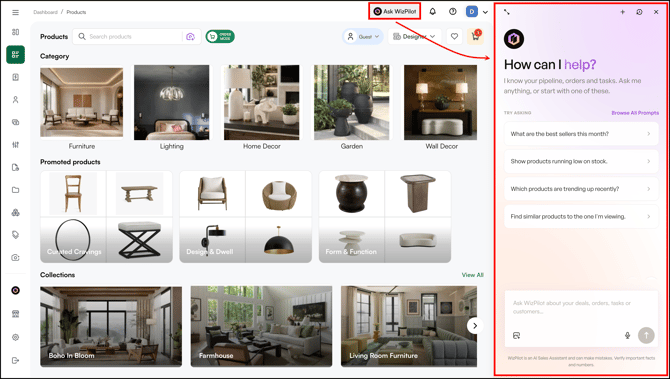
Task: Click the next arrow on Collections carousel
Action: pos(475,326)
